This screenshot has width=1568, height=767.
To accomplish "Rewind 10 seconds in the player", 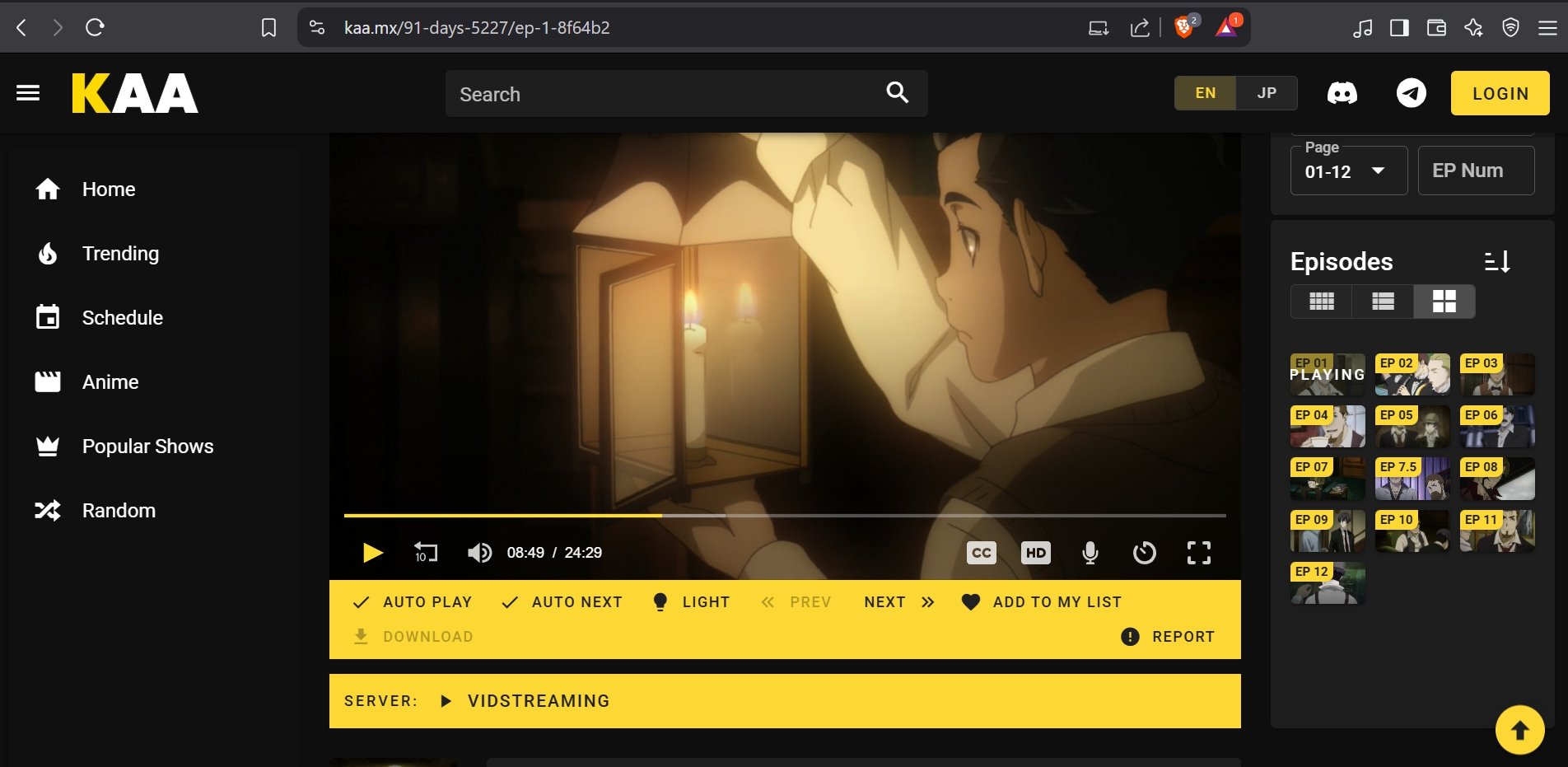I will tap(426, 553).
